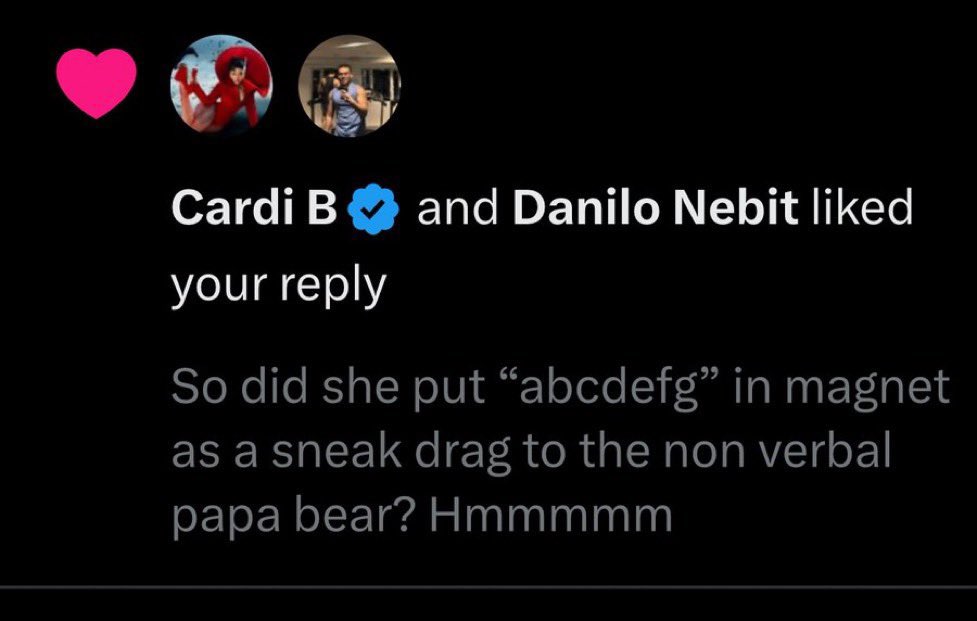Image resolution: width=977 pixels, height=621 pixels.
Task: Click the pink heart like icon
Action: pyautogui.click(x=96, y=83)
